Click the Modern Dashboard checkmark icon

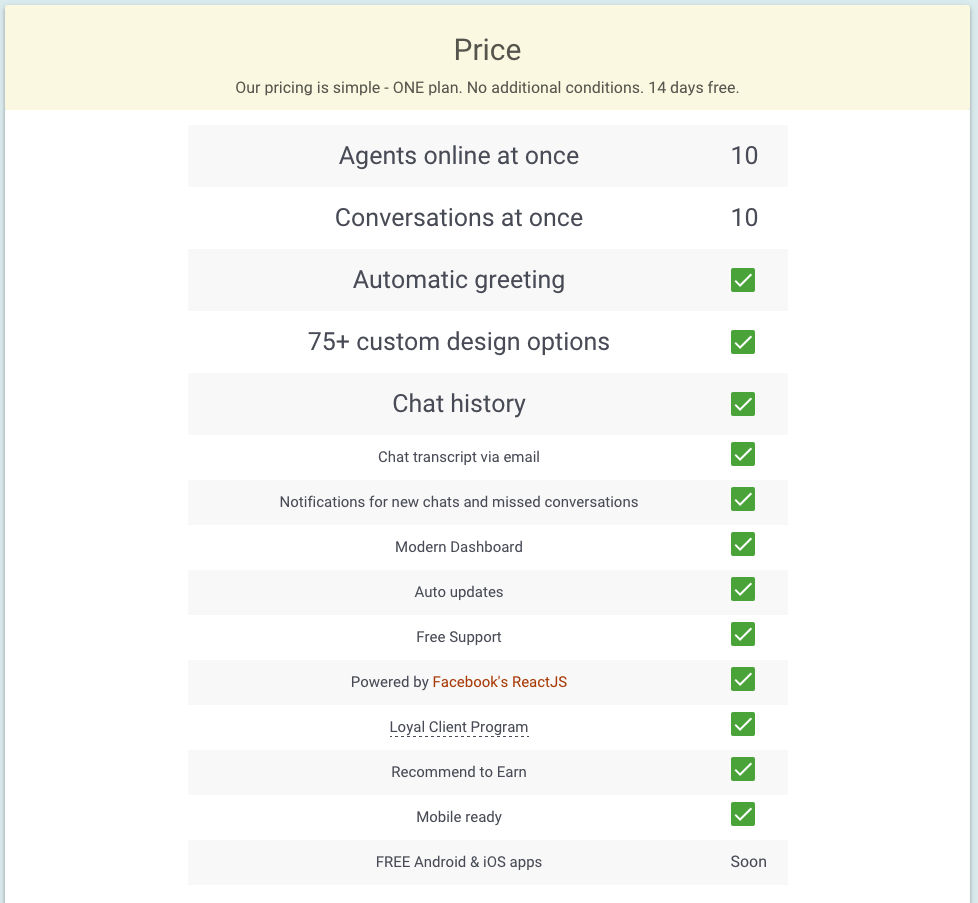[x=743, y=544]
